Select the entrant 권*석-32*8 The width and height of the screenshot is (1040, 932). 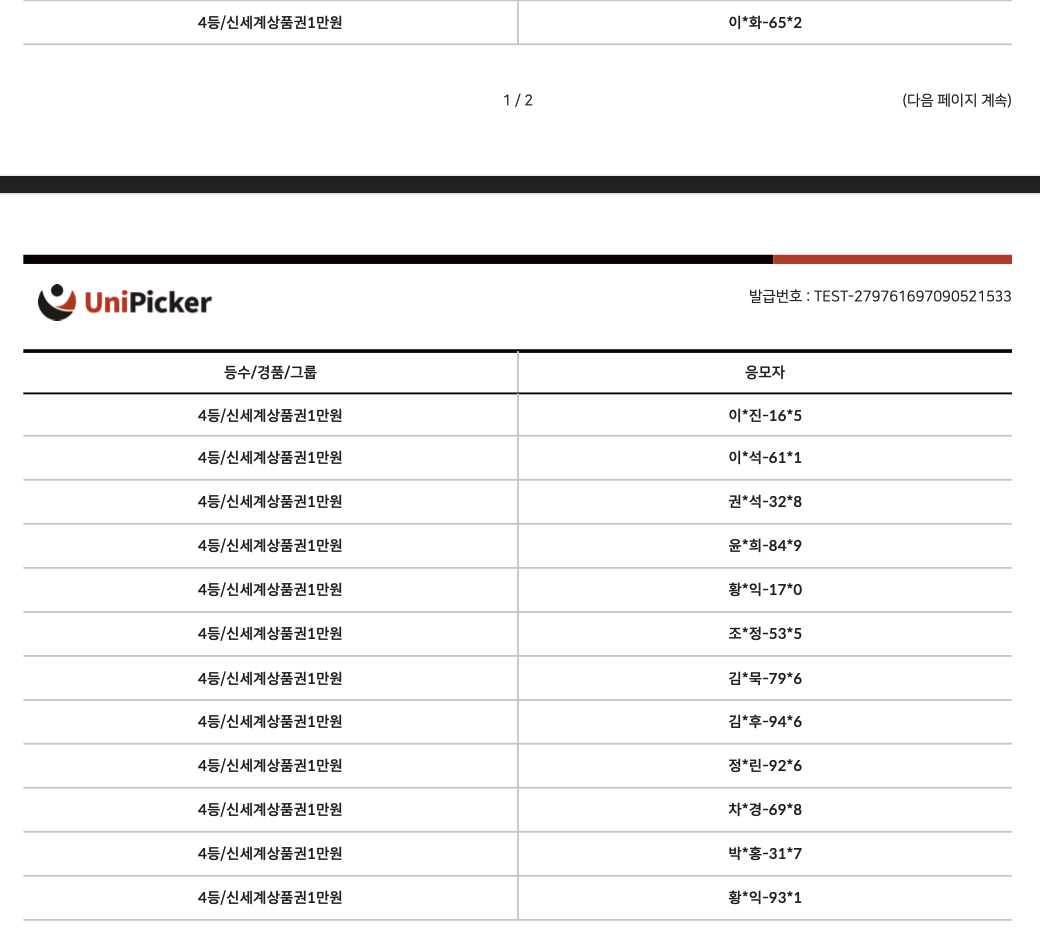[765, 502]
